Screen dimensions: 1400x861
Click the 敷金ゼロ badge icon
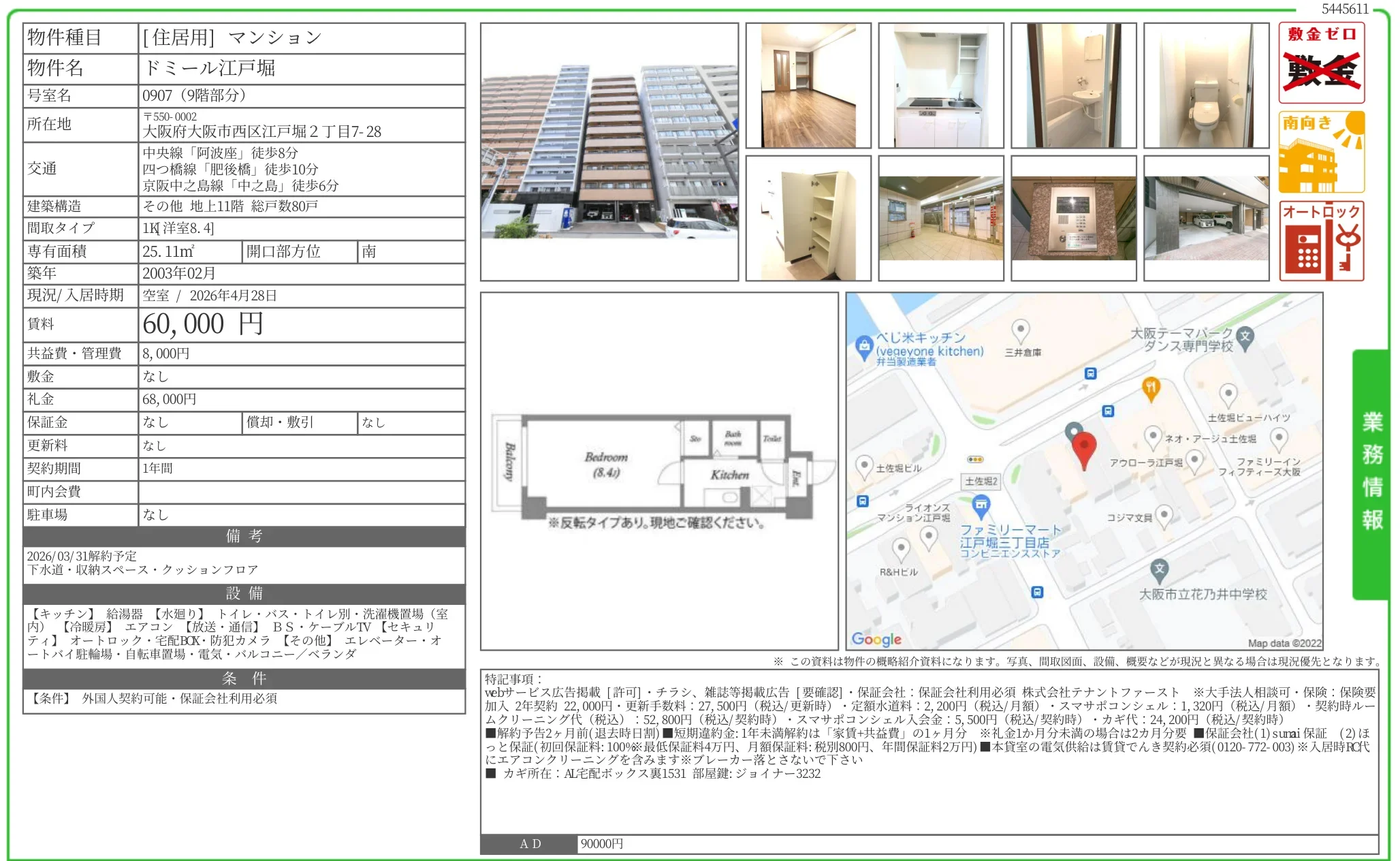pos(1321,63)
